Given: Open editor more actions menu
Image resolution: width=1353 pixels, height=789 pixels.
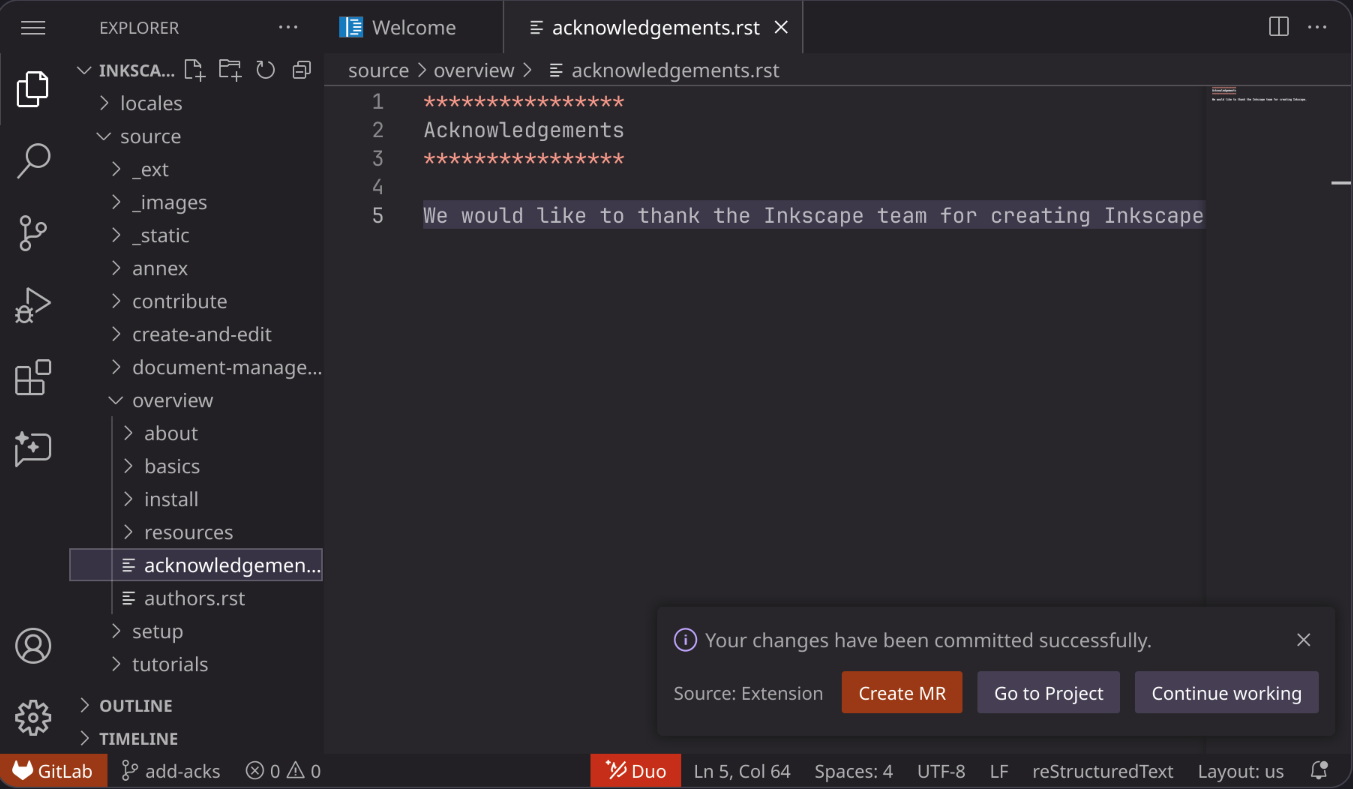Looking at the screenshot, I should [x=1317, y=27].
